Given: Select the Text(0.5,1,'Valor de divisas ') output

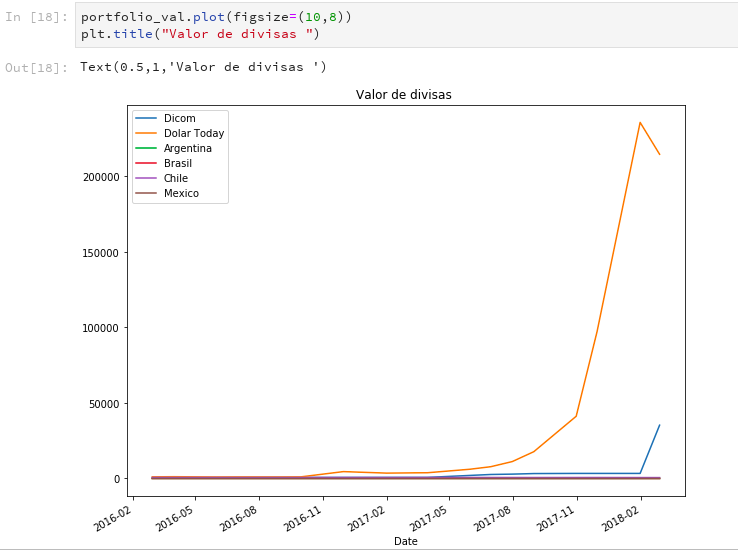Looking at the screenshot, I should click(x=203, y=67).
